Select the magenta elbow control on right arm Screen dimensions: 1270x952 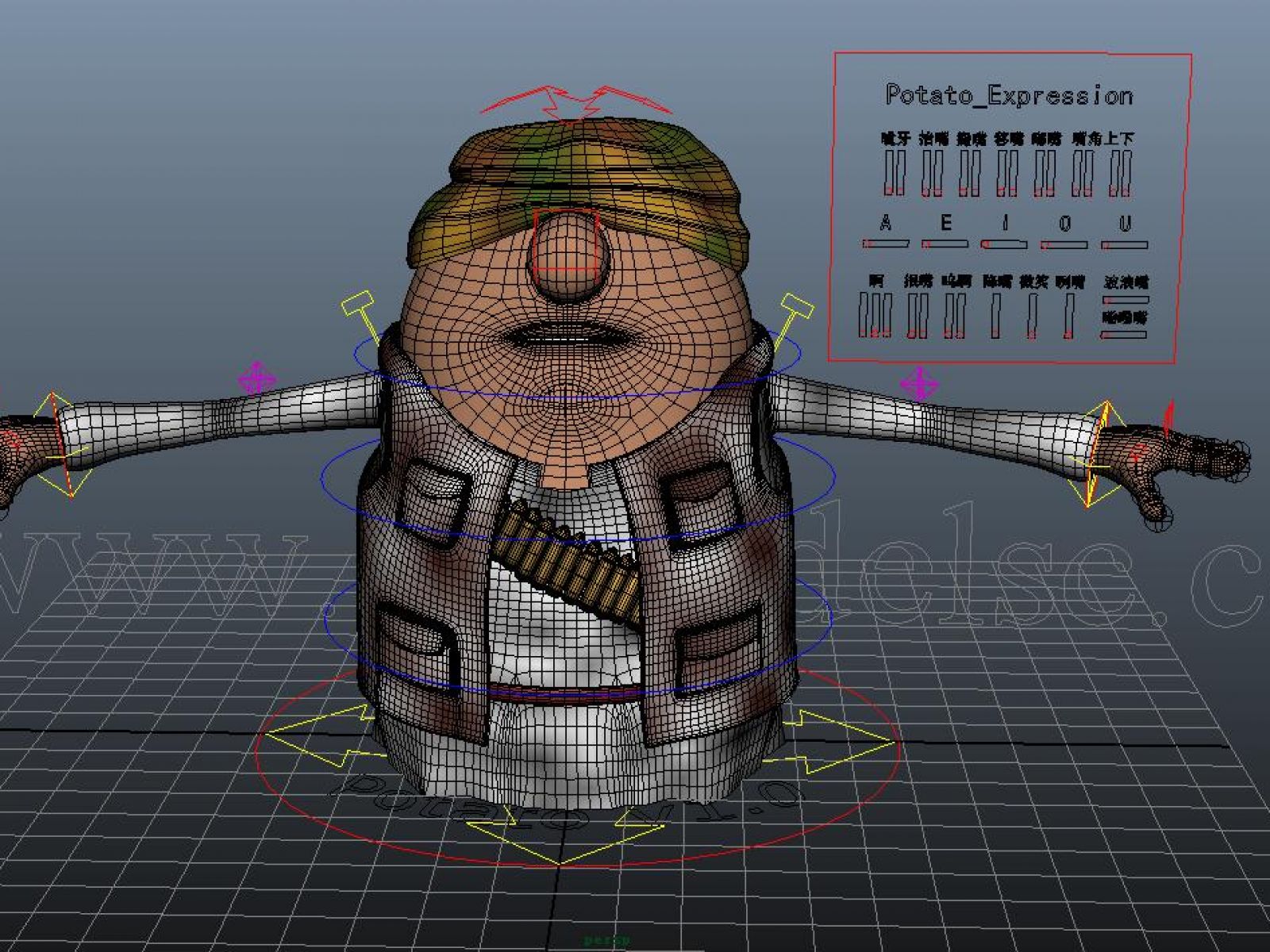point(919,384)
